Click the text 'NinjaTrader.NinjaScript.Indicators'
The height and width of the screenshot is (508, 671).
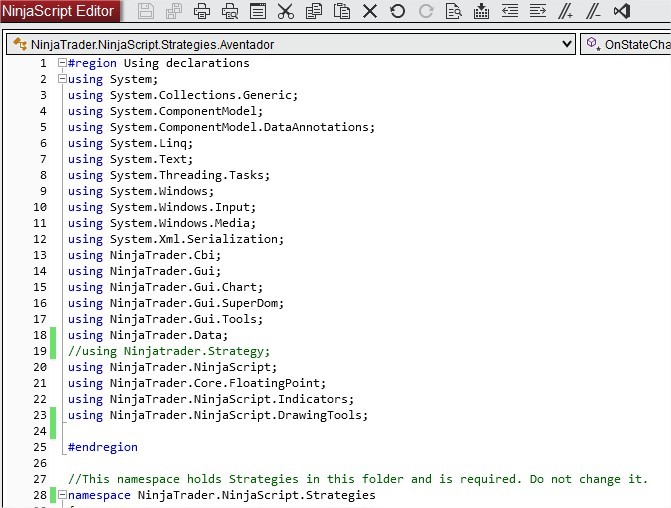(x=229, y=399)
